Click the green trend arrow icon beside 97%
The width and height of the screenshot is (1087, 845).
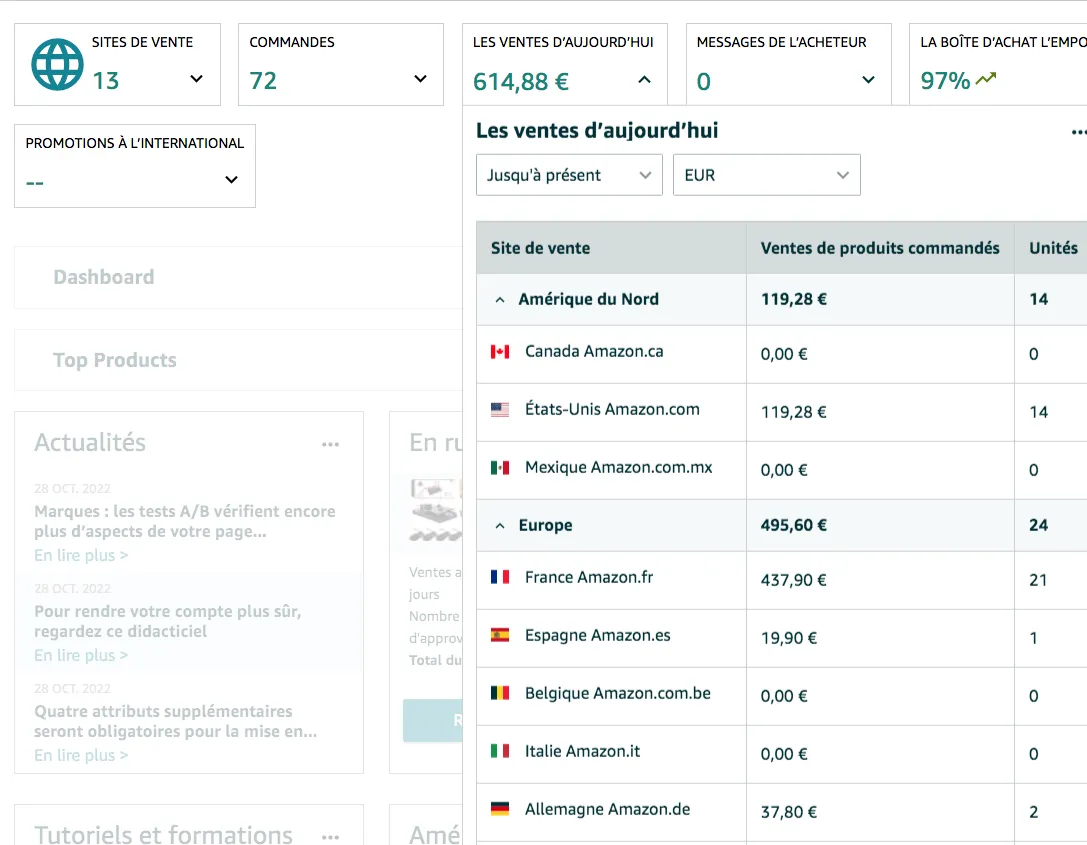[986, 79]
